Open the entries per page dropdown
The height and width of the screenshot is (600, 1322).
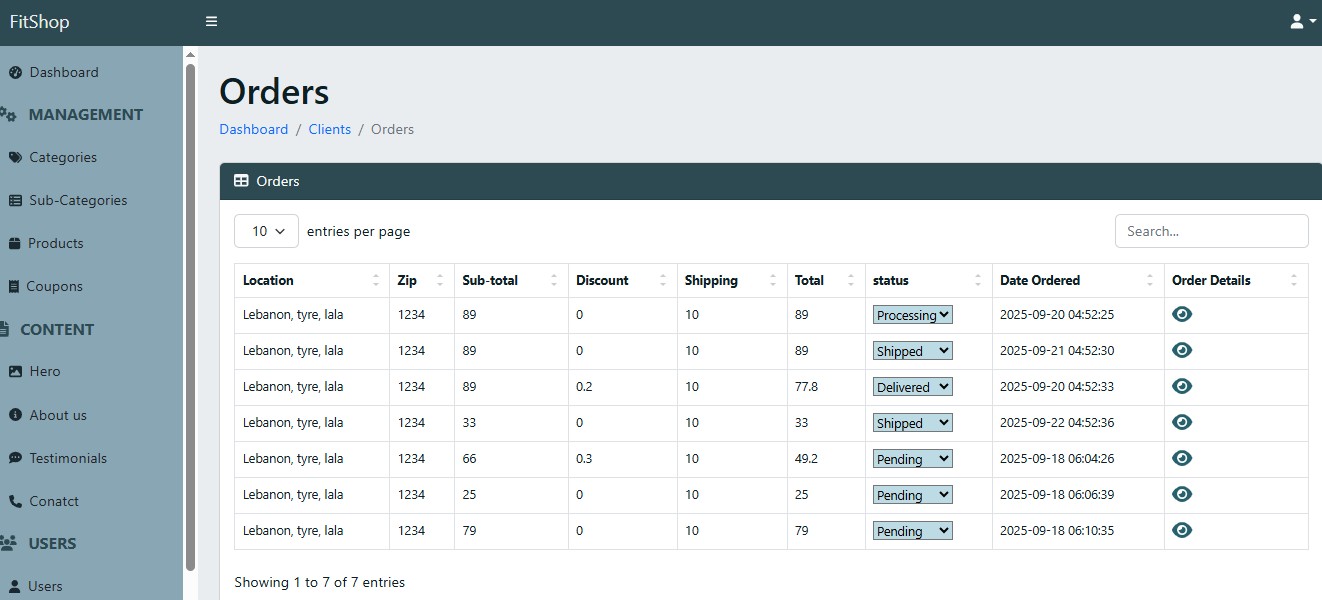click(266, 231)
